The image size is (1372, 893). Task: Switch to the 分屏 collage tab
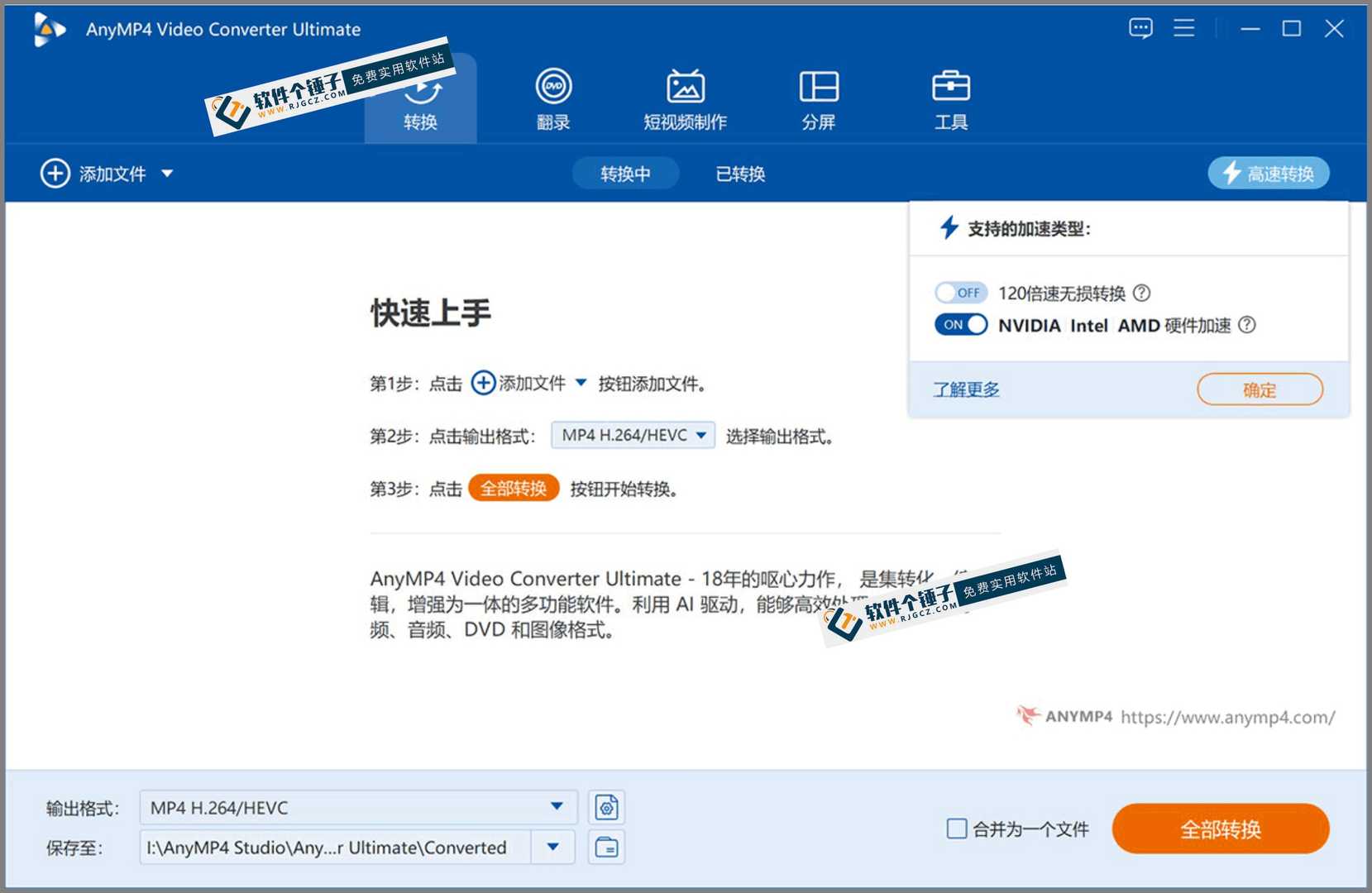[818, 99]
